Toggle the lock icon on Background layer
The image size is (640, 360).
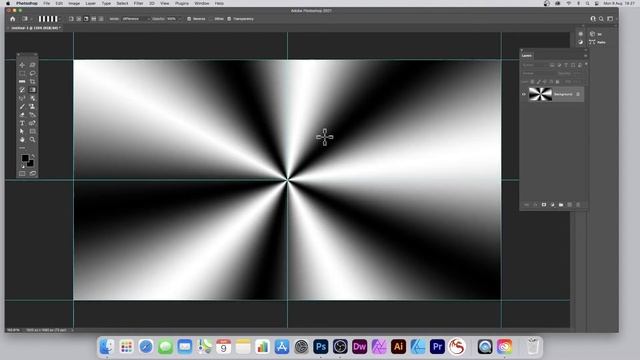pos(578,94)
